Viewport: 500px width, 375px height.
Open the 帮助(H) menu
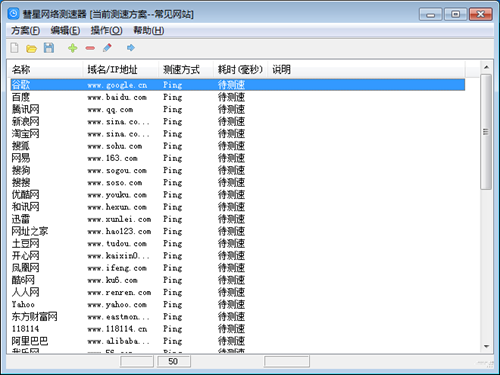pyautogui.click(x=149, y=31)
